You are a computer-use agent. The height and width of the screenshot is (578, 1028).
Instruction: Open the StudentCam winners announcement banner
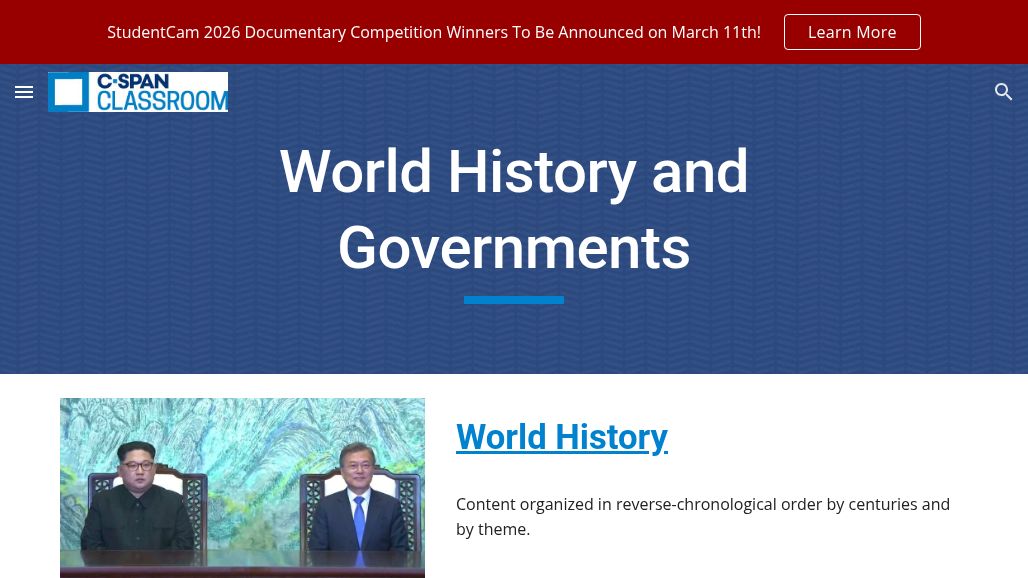[434, 32]
